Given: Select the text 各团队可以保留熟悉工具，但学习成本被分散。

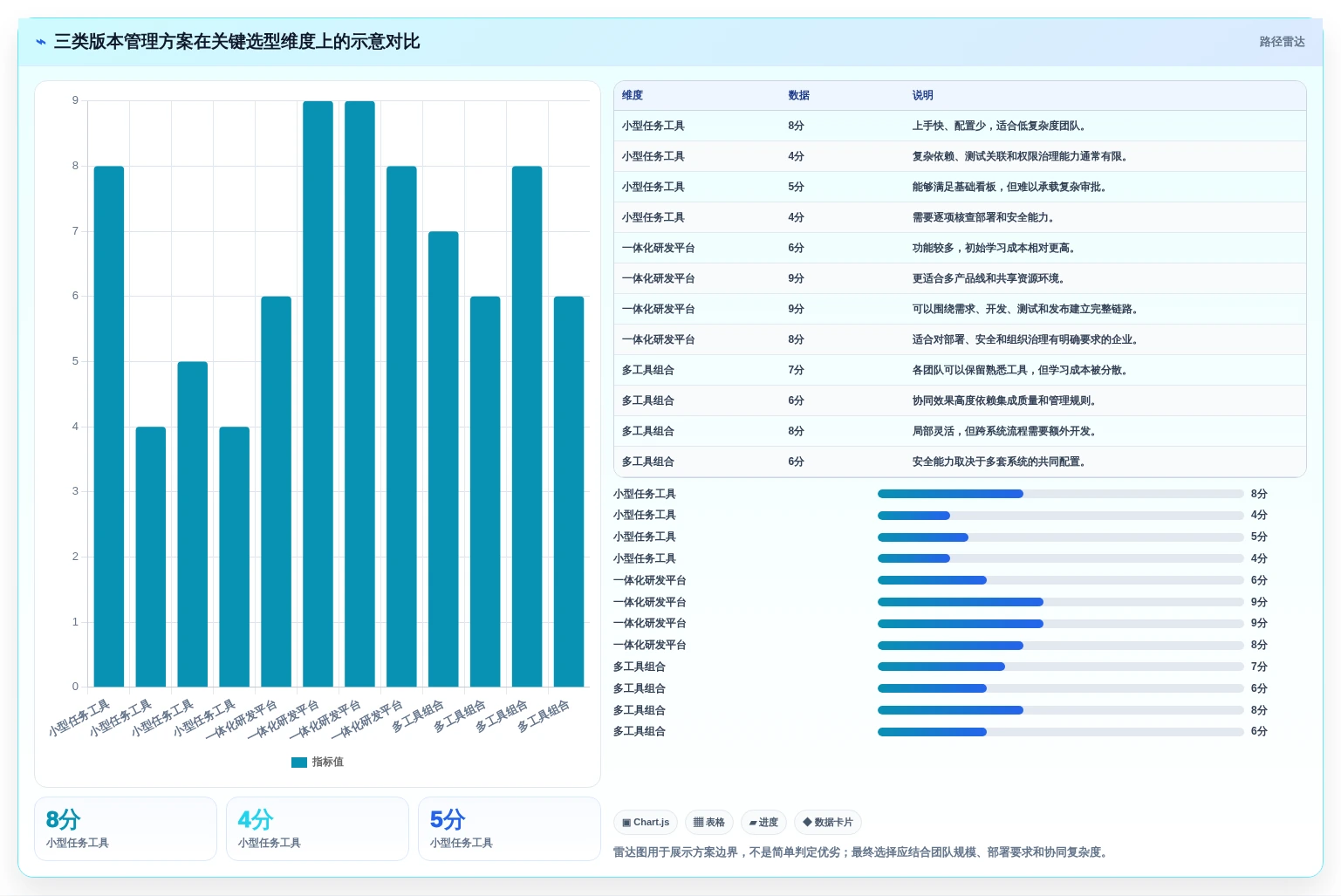Looking at the screenshot, I should point(1022,371).
